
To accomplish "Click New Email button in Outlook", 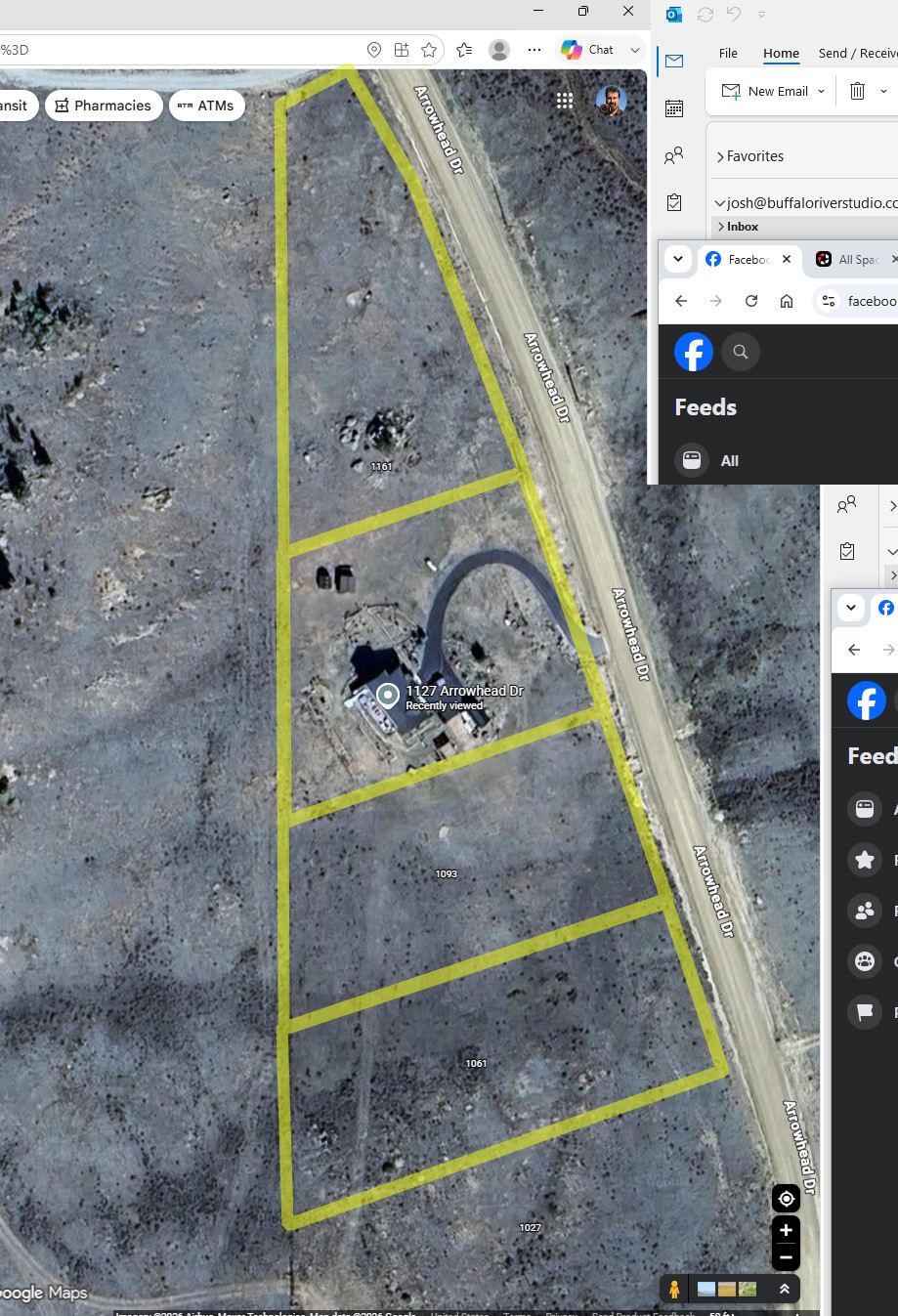I will (x=765, y=91).
